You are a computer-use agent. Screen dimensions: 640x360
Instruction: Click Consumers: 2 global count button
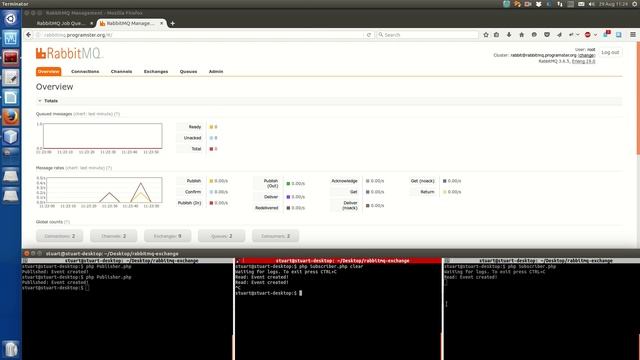tap(276, 236)
